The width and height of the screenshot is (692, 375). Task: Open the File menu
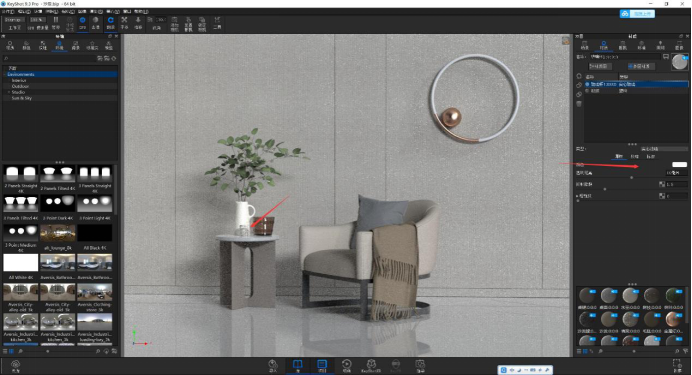(8, 11)
